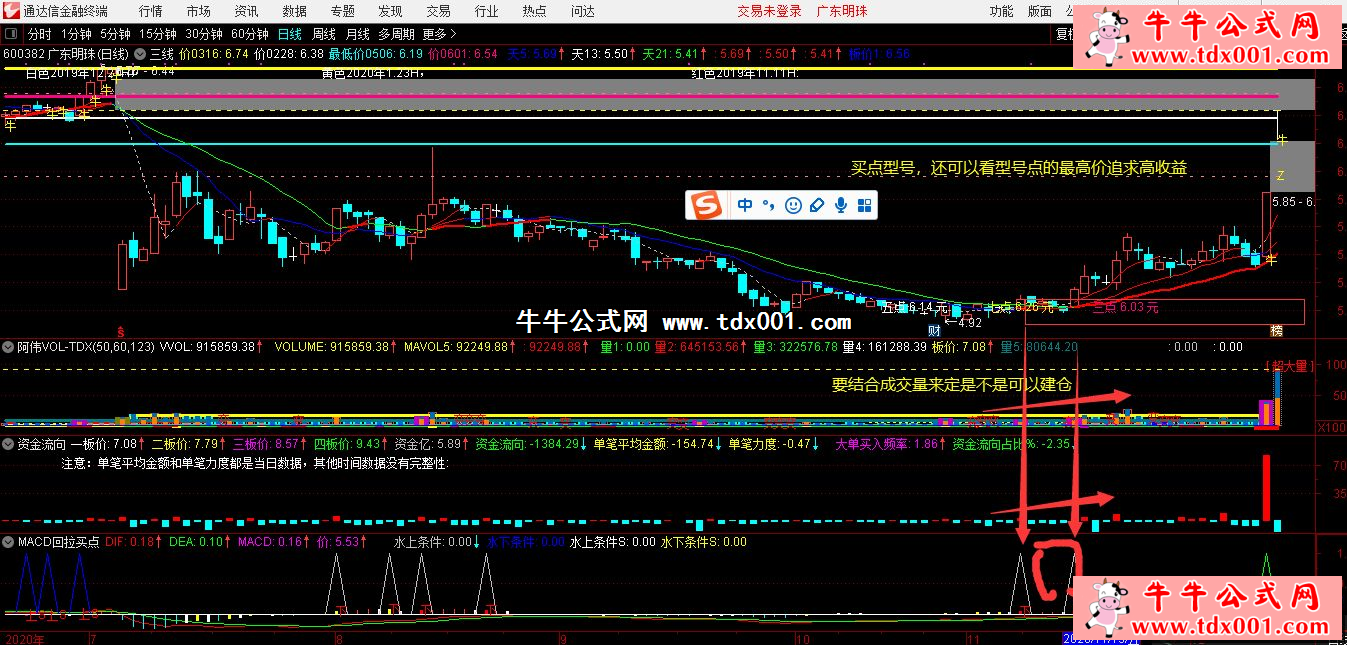This screenshot has width=1347, height=645.
Task: Click the 财 finance marker on chart
Action: (x=934, y=330)
